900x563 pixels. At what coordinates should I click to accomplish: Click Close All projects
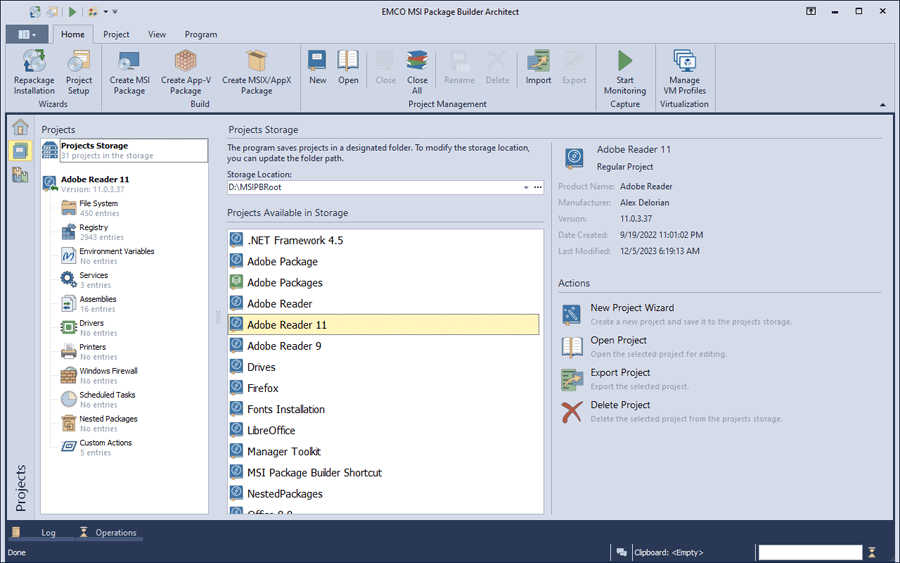pyautogui.click(x=417, y=72)
